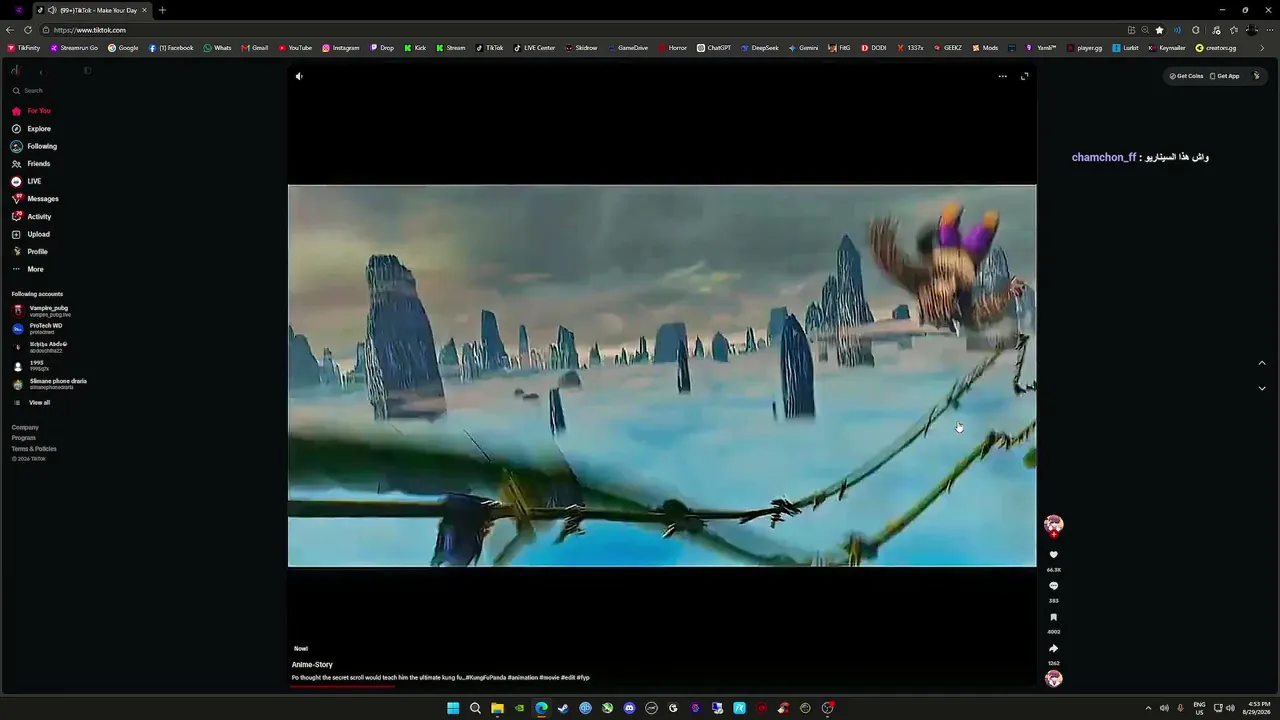Image resolution: width=1280 pixels, height=720 pixels.
Task: Seek on the video progress bar
Action: 662,686
